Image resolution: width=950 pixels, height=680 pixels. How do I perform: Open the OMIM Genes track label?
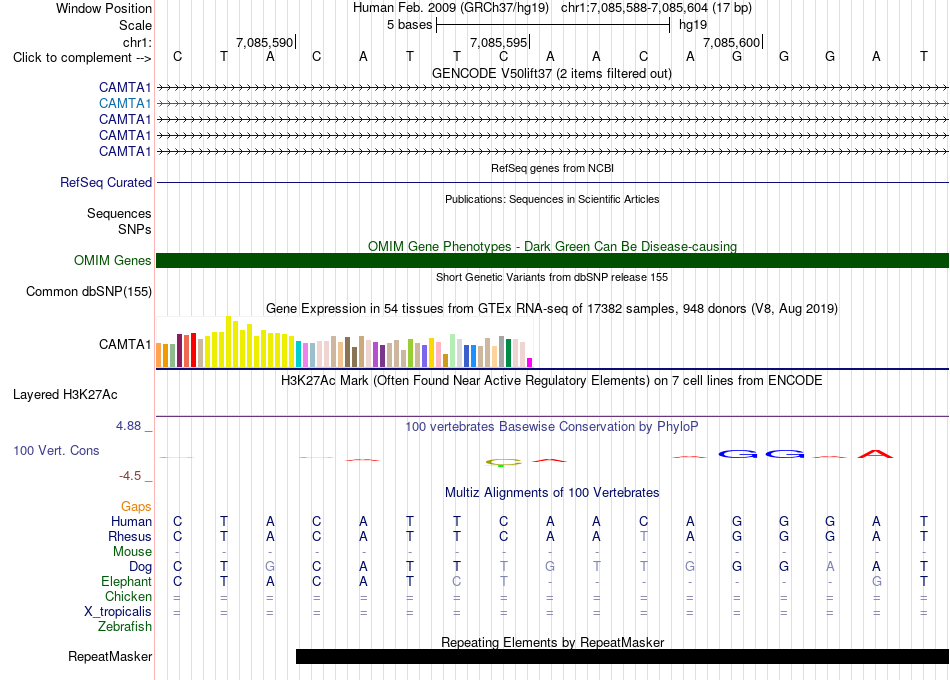(113, 261)
